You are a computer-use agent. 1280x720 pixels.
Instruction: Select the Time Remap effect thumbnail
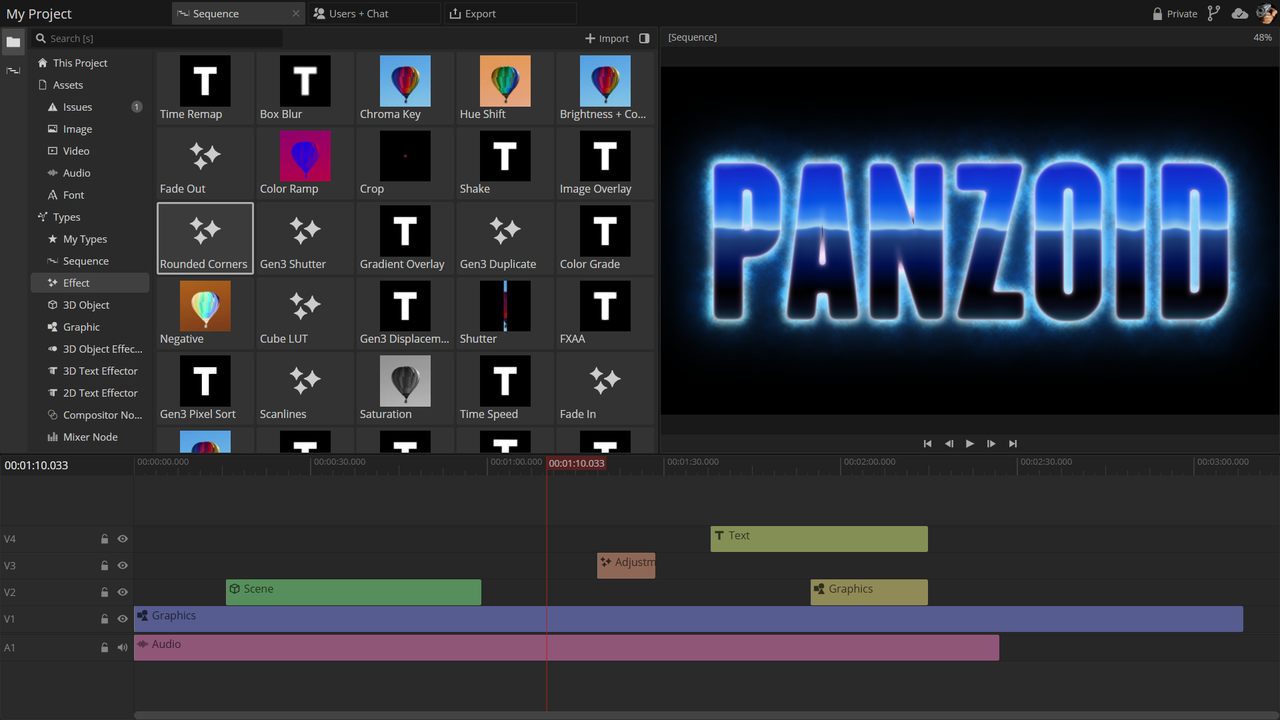[x=205, y=88]
